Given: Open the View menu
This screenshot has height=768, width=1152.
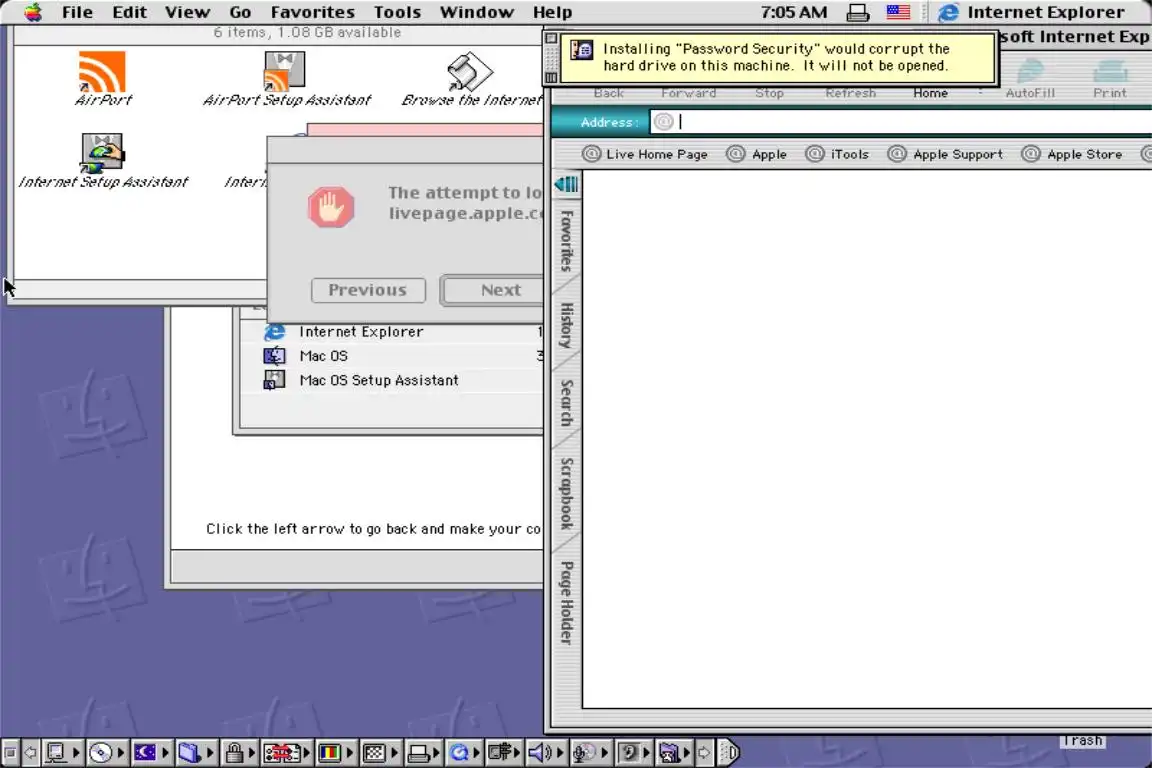Looking at the screenshot, I should coord(187,12).
